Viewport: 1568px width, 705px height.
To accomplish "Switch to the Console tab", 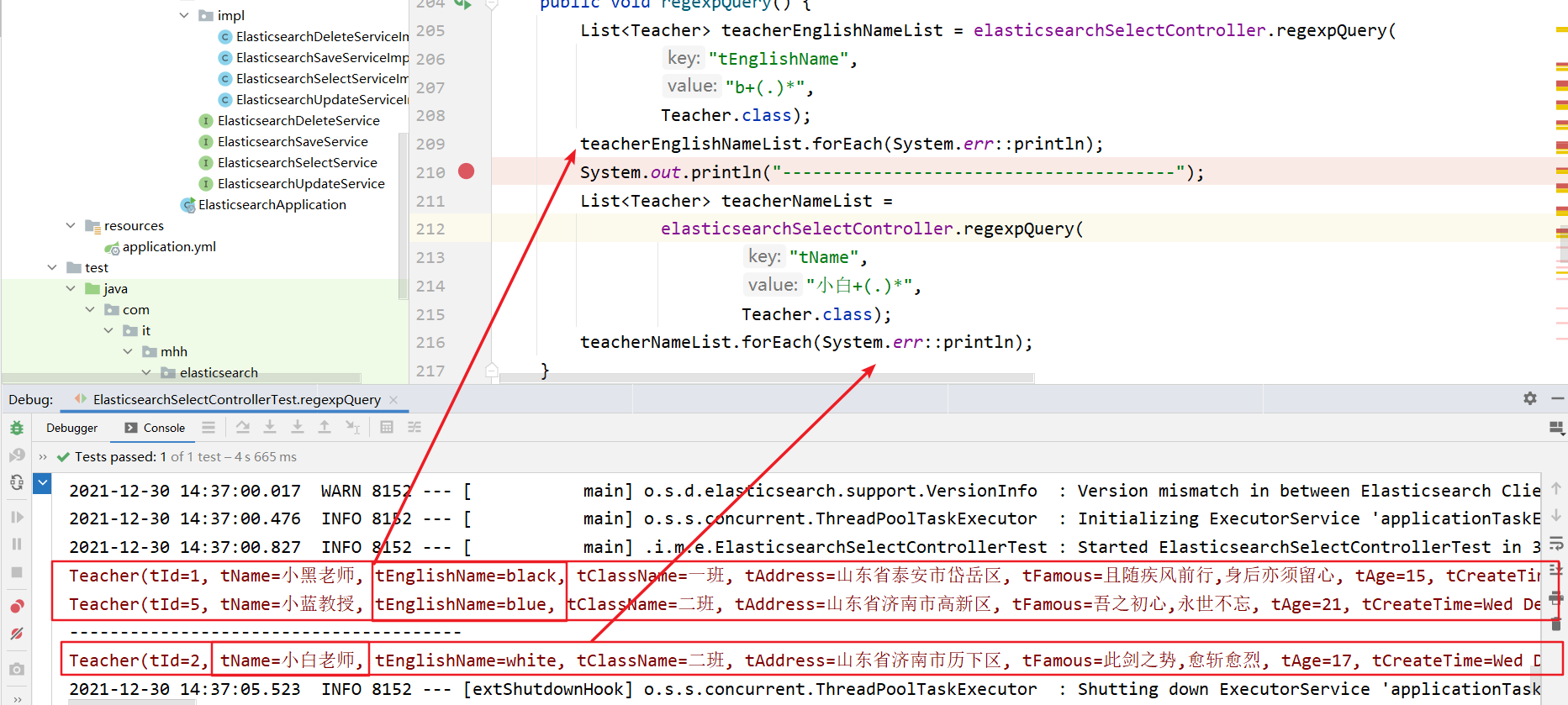I will pyautogui.click(x=156, y=428).
